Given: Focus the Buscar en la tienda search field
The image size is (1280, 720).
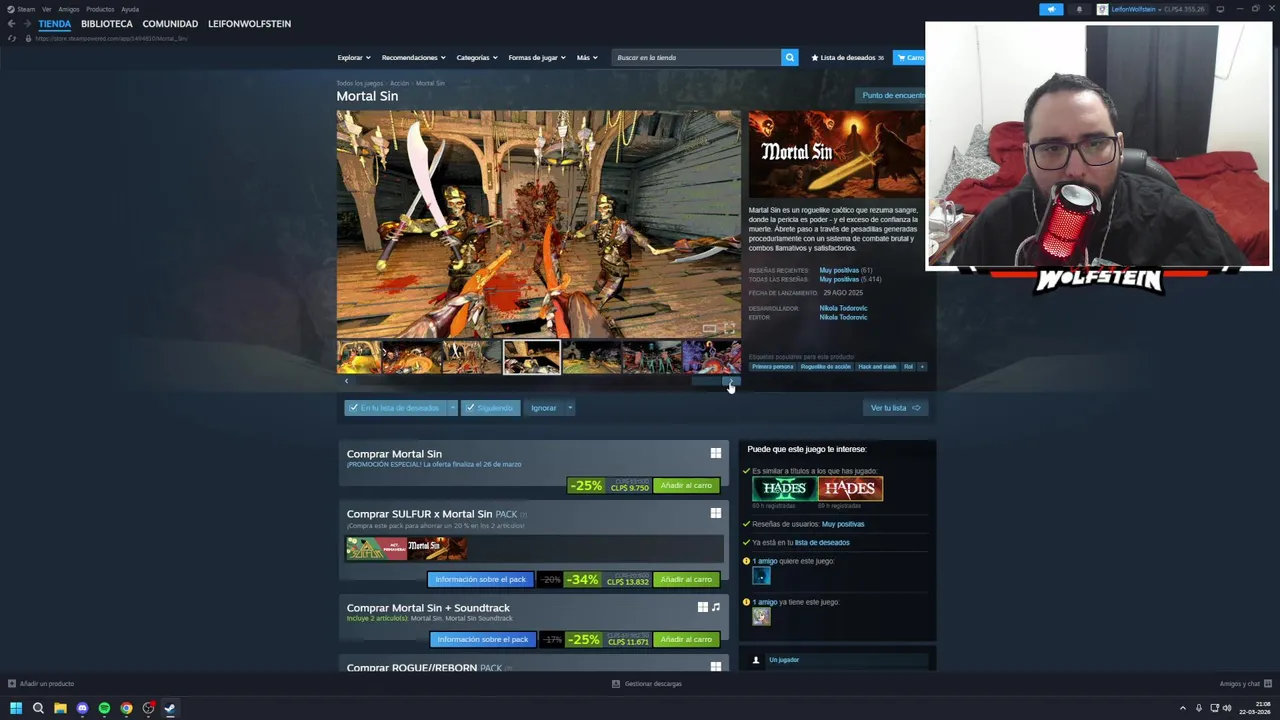Looking at the screenshot, I should 697,58.
